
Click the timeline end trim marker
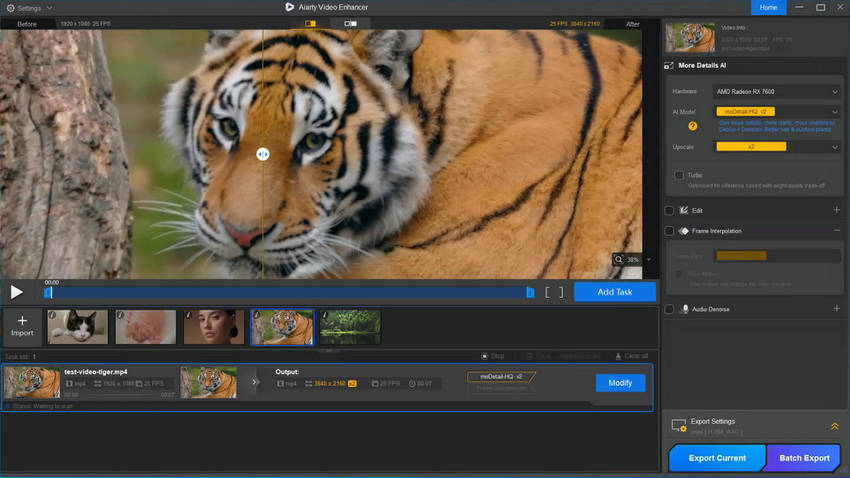coord(530,293)
